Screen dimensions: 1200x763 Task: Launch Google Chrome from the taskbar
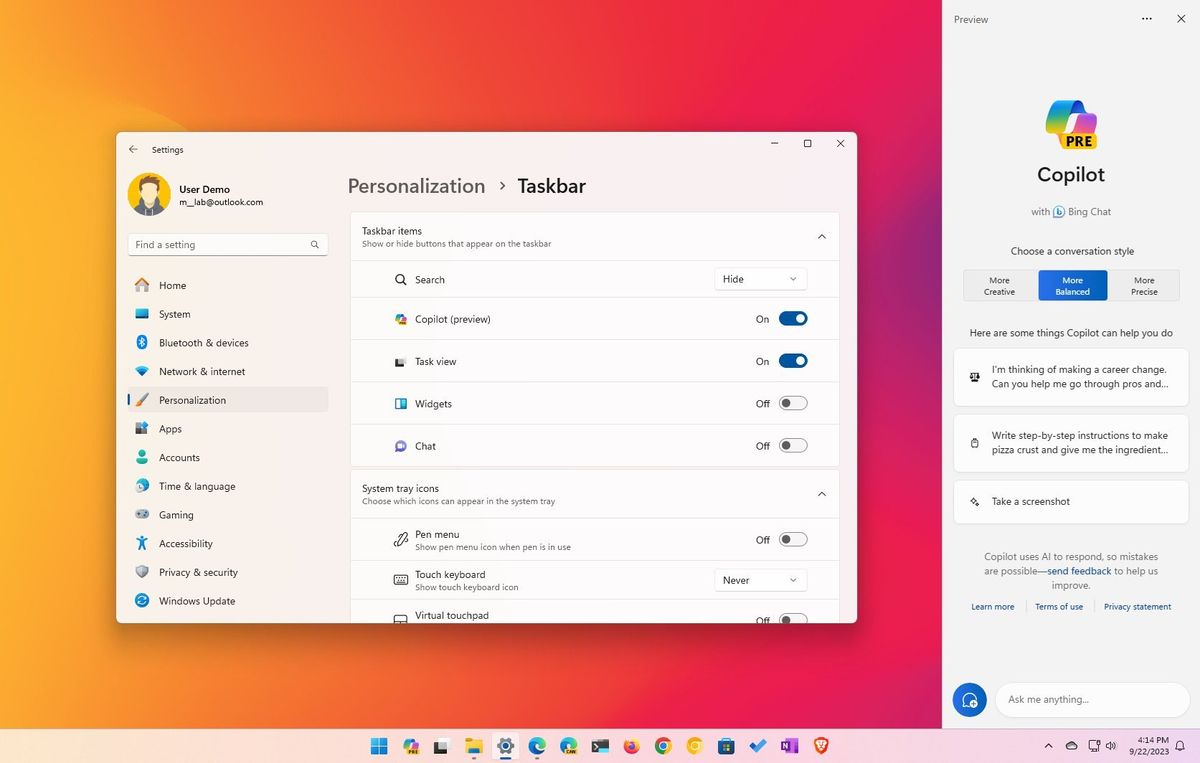[x=663, y=746]
